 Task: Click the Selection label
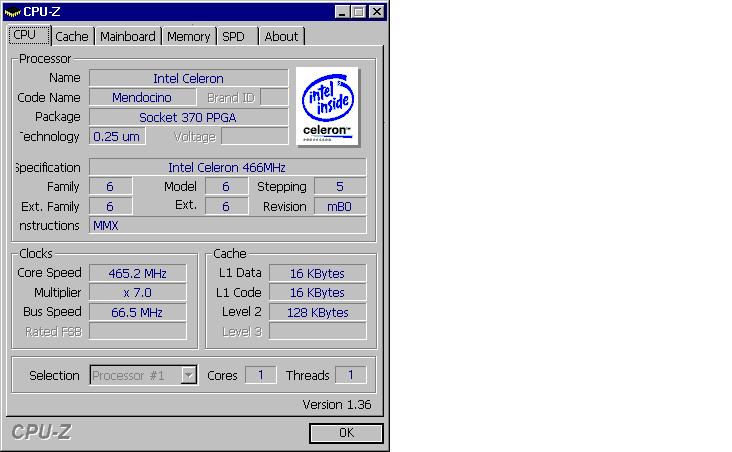tap(54, 375)
